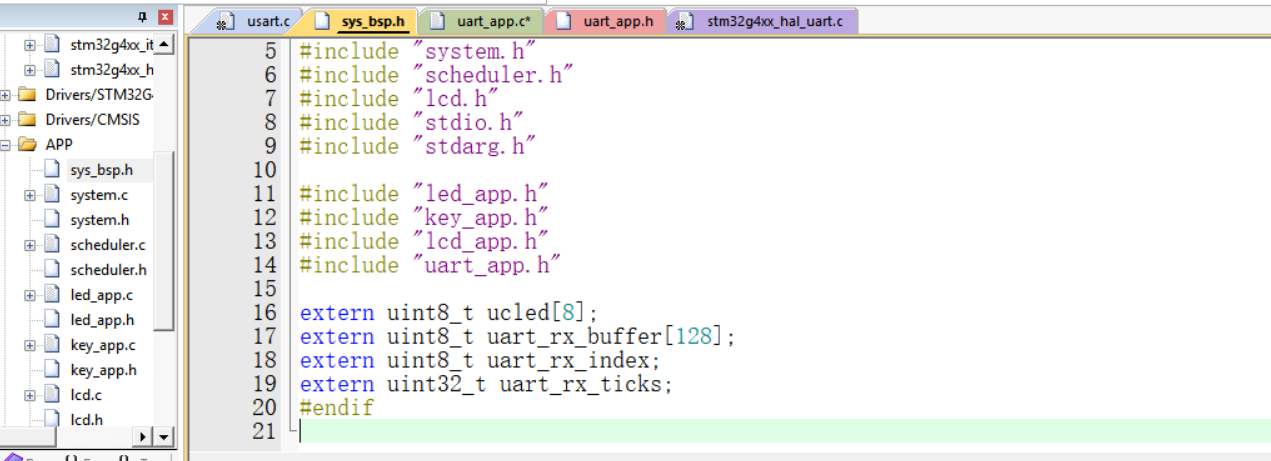Place cursor on #include "led_app.h" line

[x=425, y=194]
